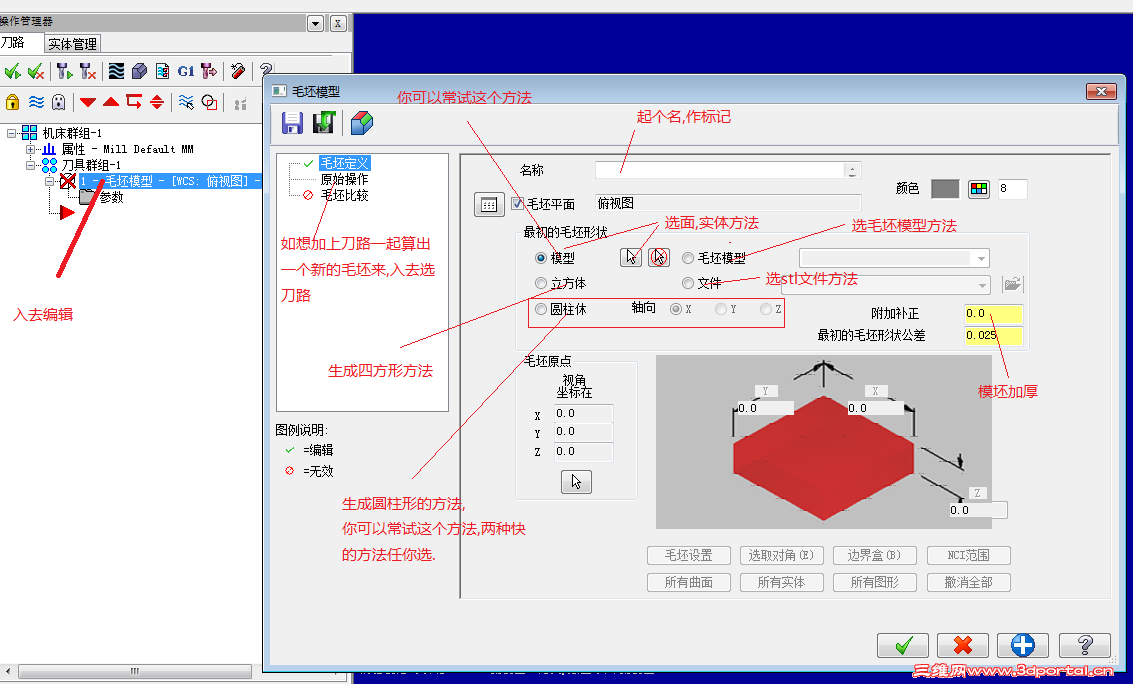Viewport: 1133px width, 684px height.
Task: Open Simulator options document icon
Action: coord(163,71)
